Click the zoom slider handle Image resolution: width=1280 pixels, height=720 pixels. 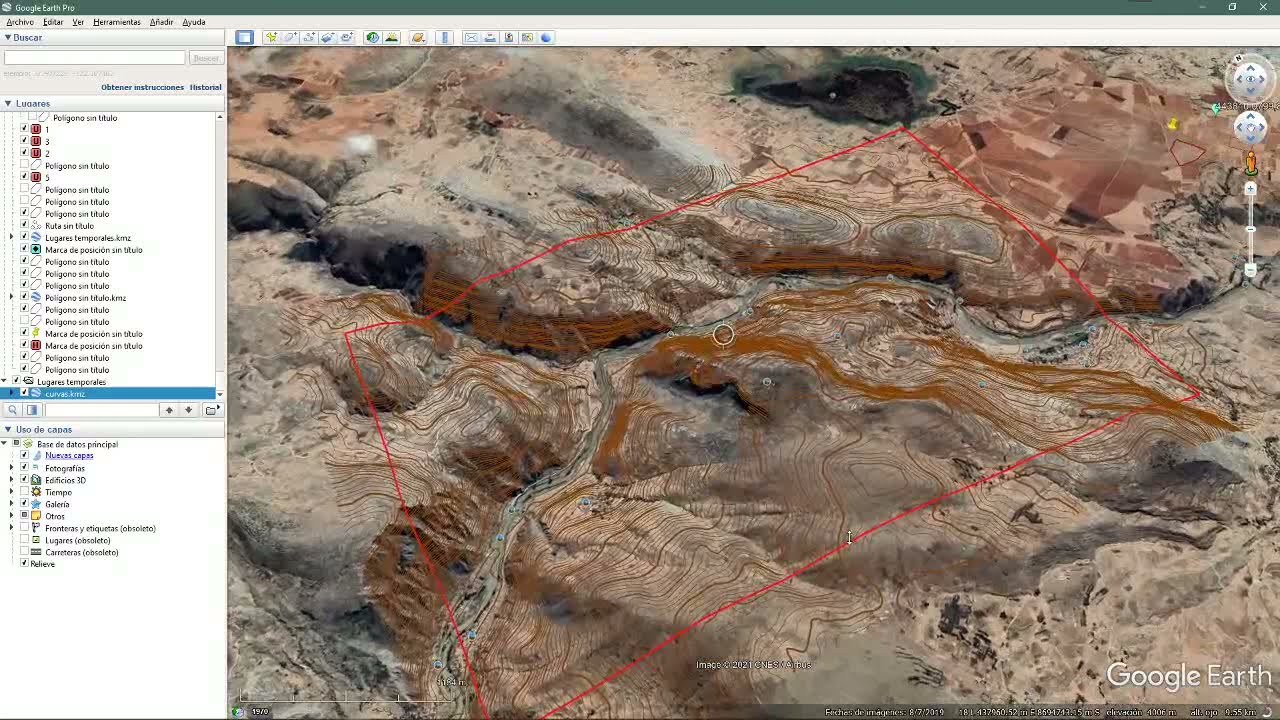[x=1250, y=229]
